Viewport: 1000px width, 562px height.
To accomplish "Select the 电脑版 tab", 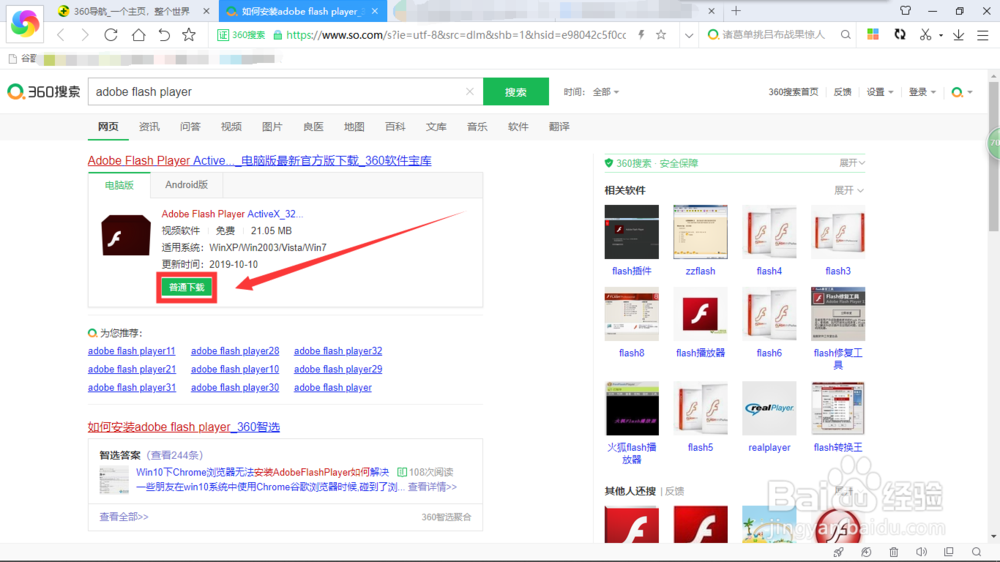I will (119, 185).
